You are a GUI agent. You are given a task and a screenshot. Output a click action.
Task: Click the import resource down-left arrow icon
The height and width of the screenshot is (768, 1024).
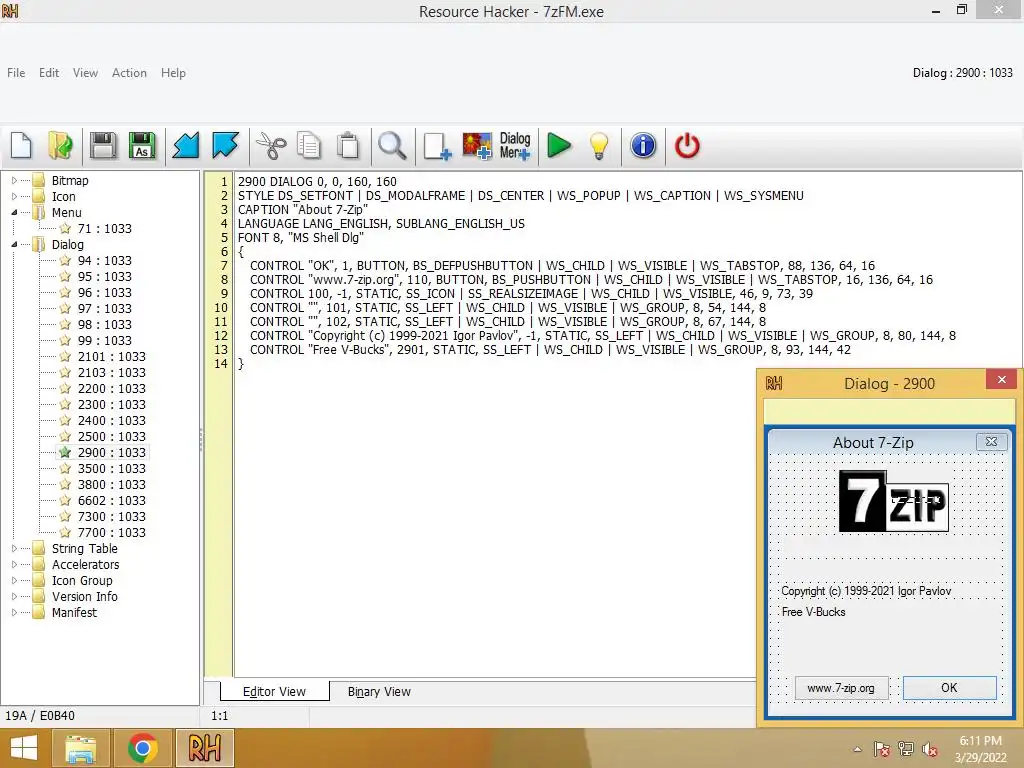(x=186, y=145)
